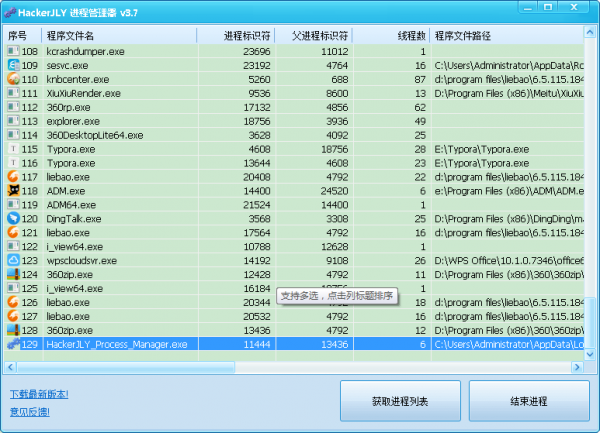Click the generic icon of ADM64.exe row 119
Viewport: 600px width, 433px height.
coord(13,205)
